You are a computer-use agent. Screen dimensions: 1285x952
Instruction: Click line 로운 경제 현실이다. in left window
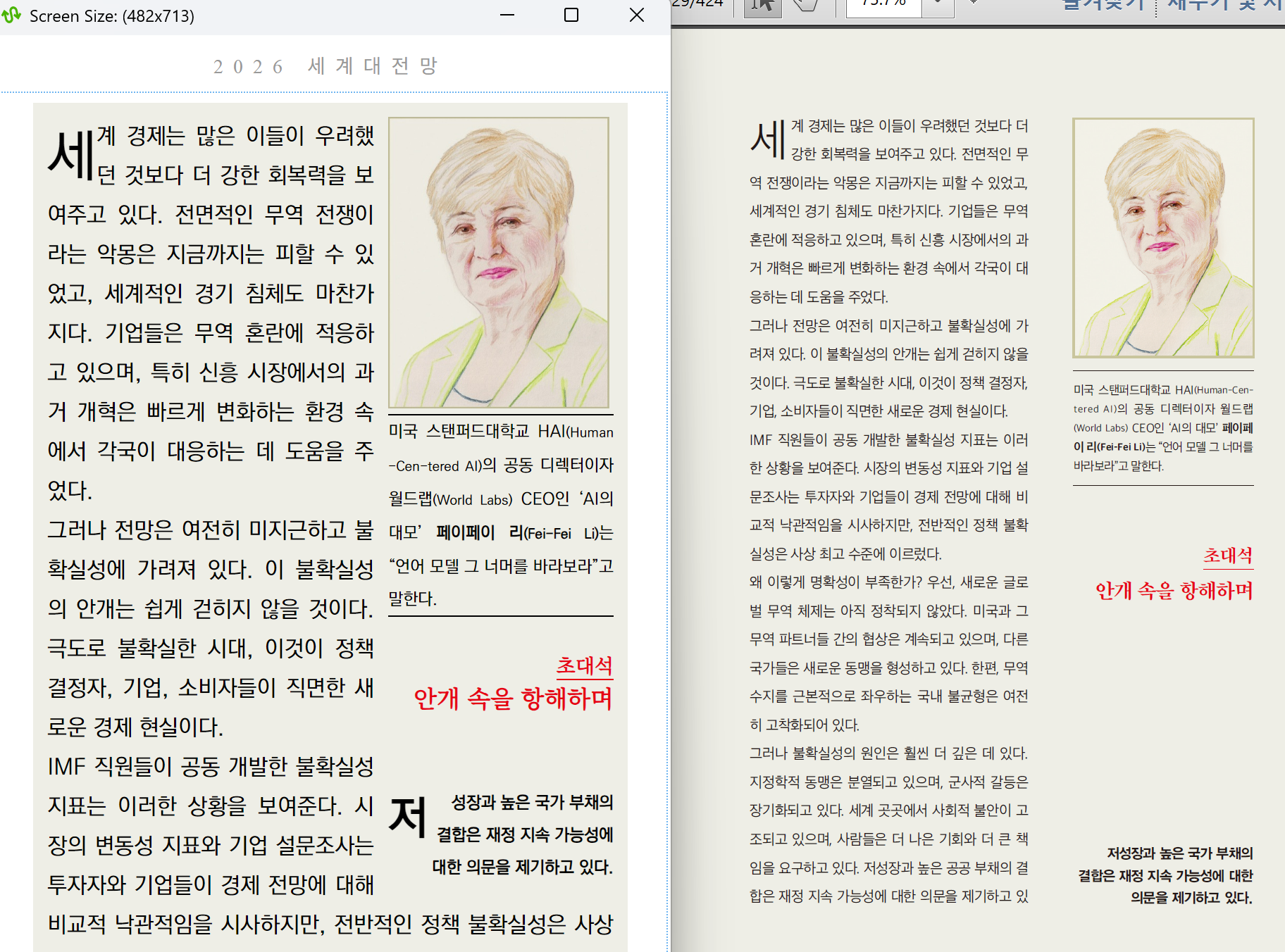click(x=135, y=727)
